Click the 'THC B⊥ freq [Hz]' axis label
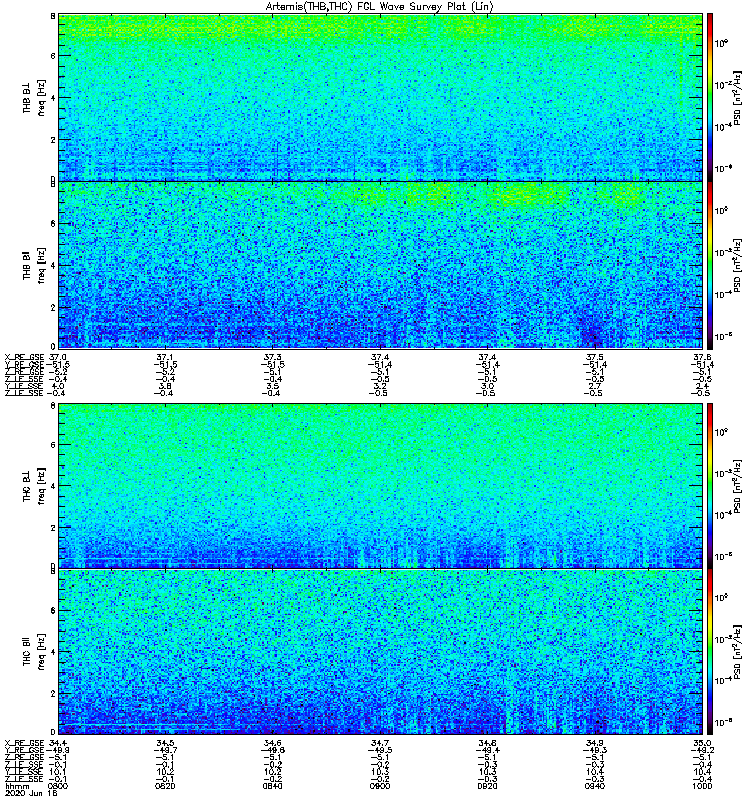This screenshot has width=750, height=800. point(34,485)
